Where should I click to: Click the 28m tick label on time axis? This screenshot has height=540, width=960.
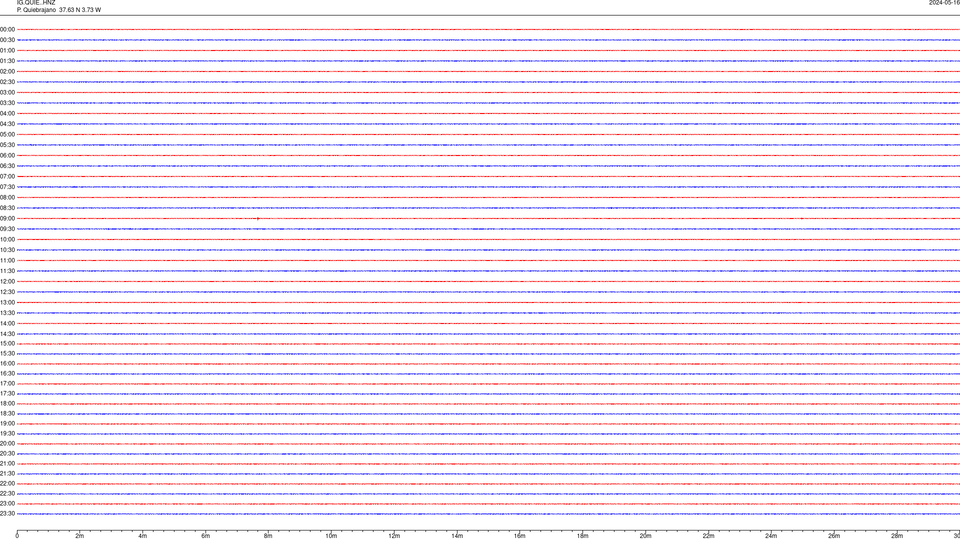click(897, 536)
